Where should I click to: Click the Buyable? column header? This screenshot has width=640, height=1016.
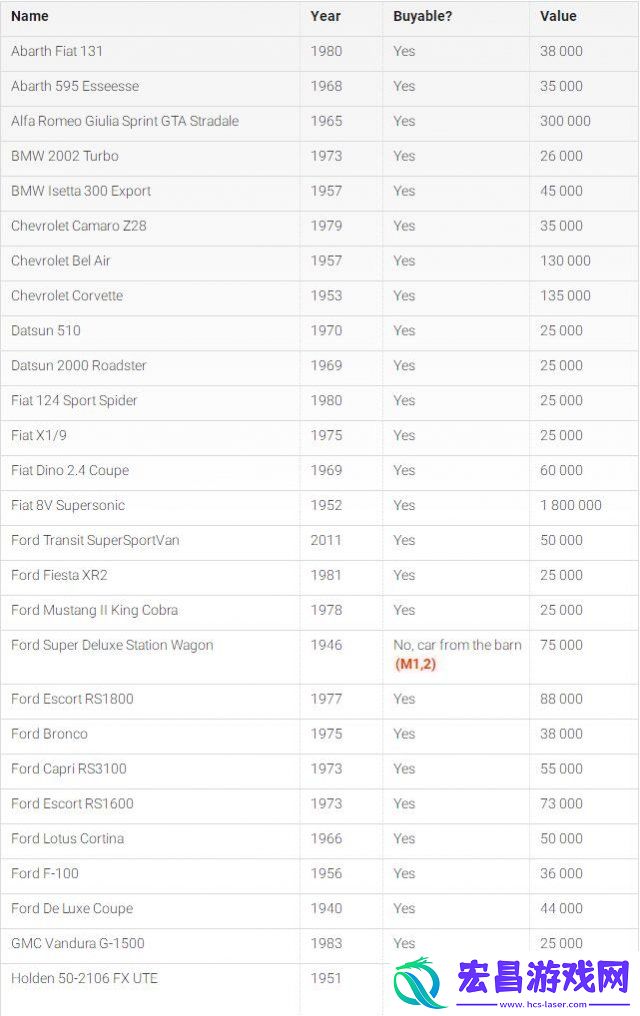[422, 16]
